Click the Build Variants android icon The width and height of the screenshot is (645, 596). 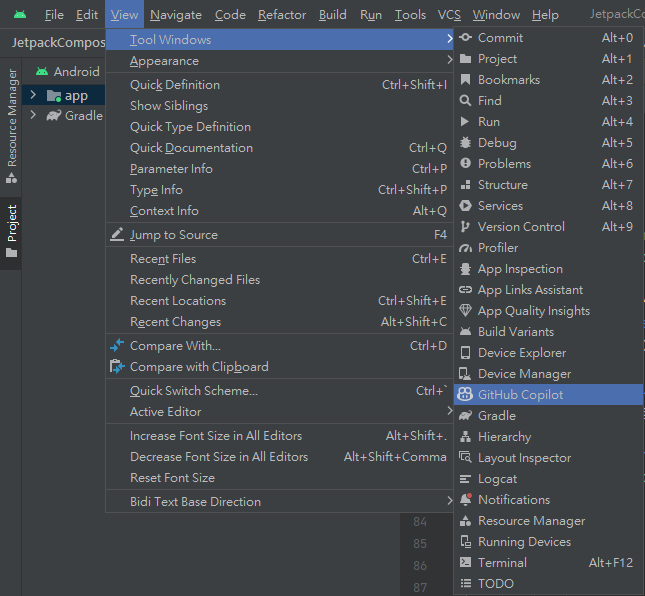tap(465, 332)
